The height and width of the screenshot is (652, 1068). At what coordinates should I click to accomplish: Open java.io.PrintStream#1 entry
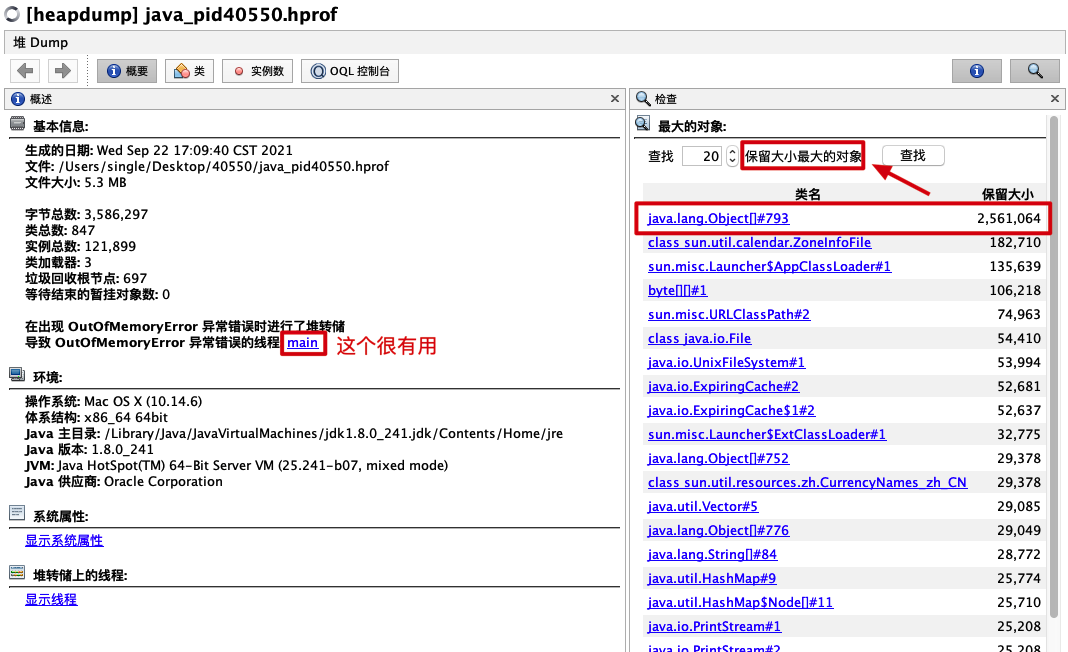(x=714, y=626)
